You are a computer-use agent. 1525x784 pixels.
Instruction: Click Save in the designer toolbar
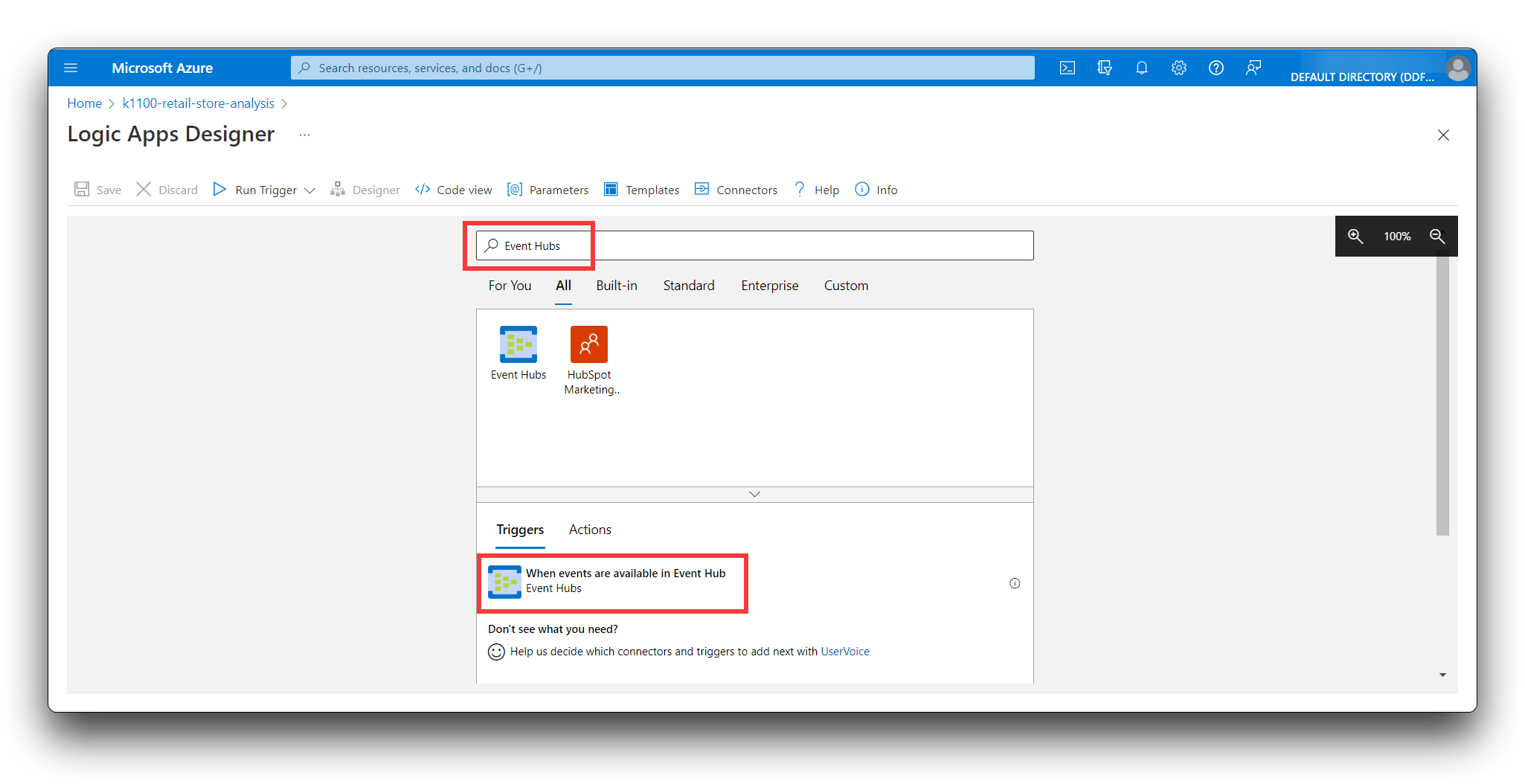pyautogui.click(x=97, y=190)
